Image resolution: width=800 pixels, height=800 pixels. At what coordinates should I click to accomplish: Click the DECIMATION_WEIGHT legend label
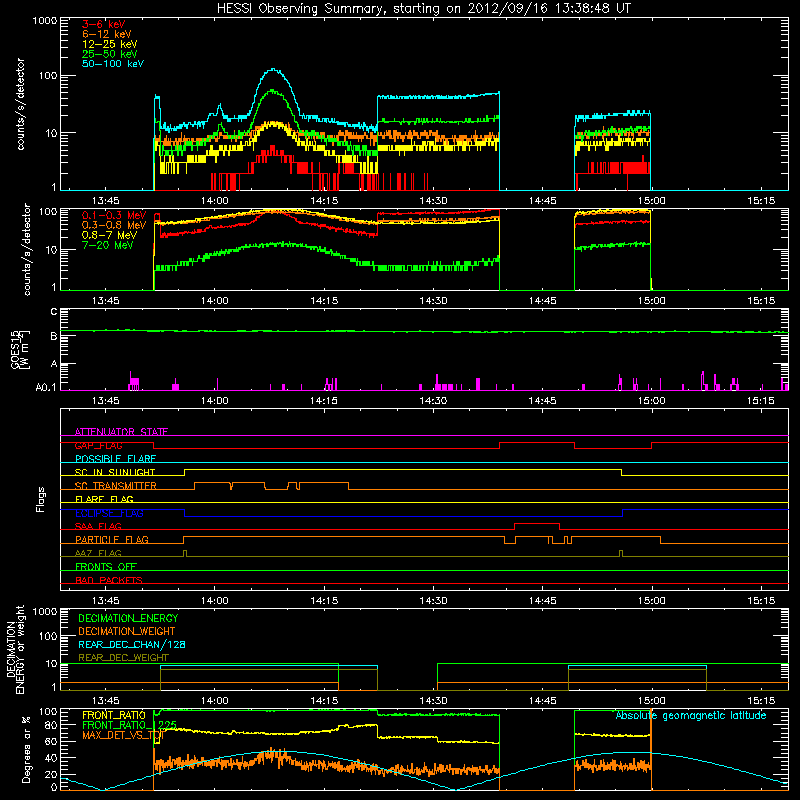point(127,631)
